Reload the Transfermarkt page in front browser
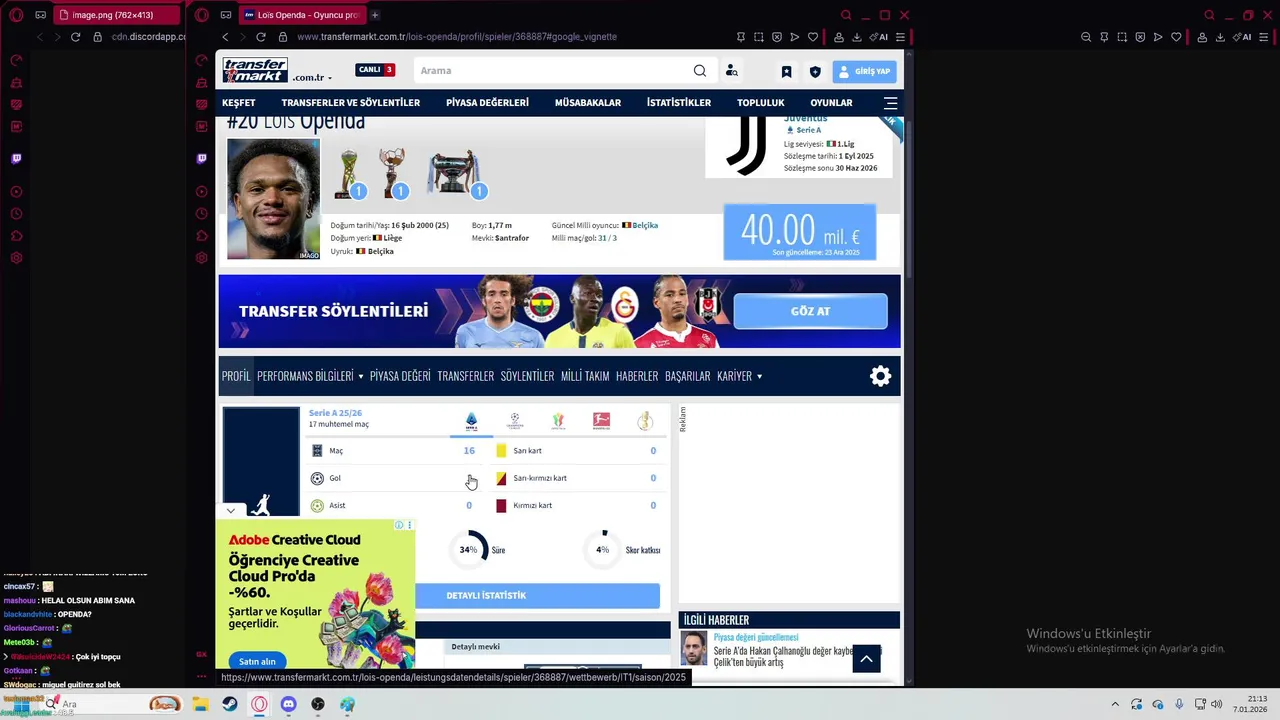Viewport: 1280px width, 720px height. coord(261,37)
